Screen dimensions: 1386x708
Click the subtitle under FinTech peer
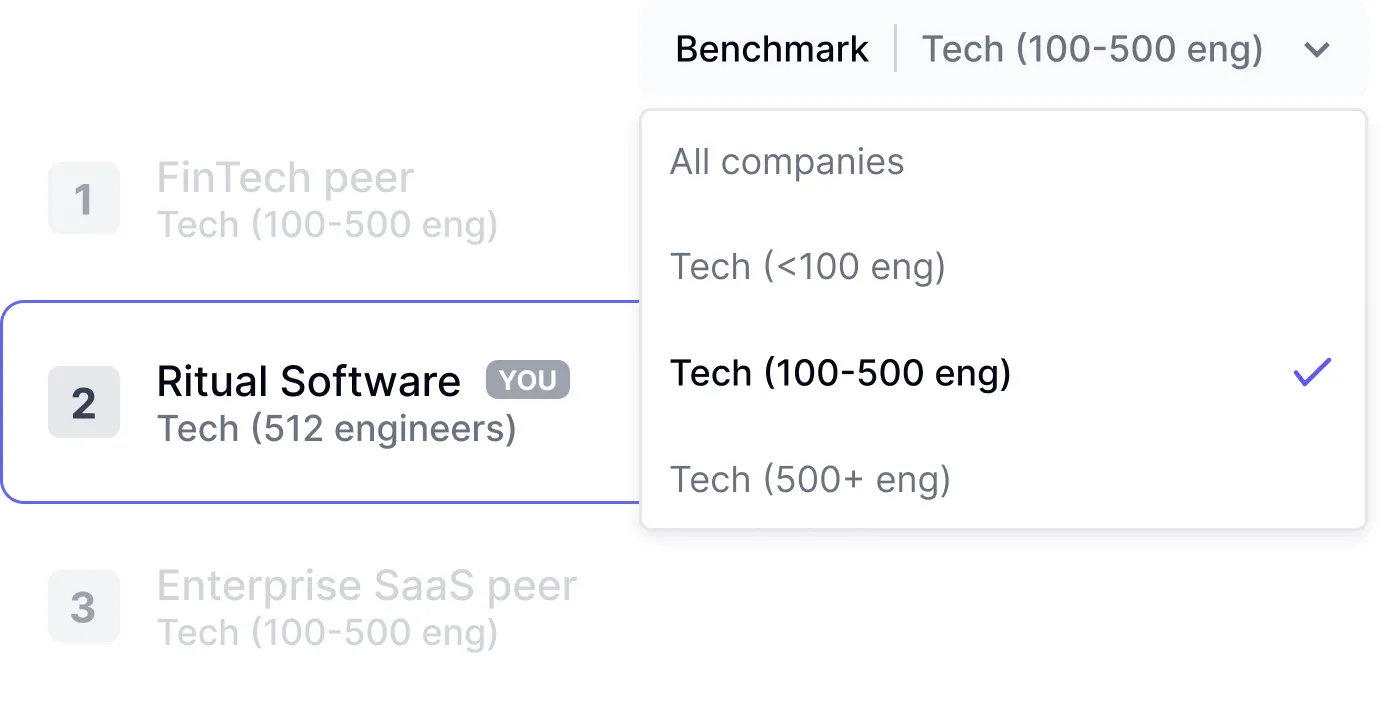[x=327, y=225]
